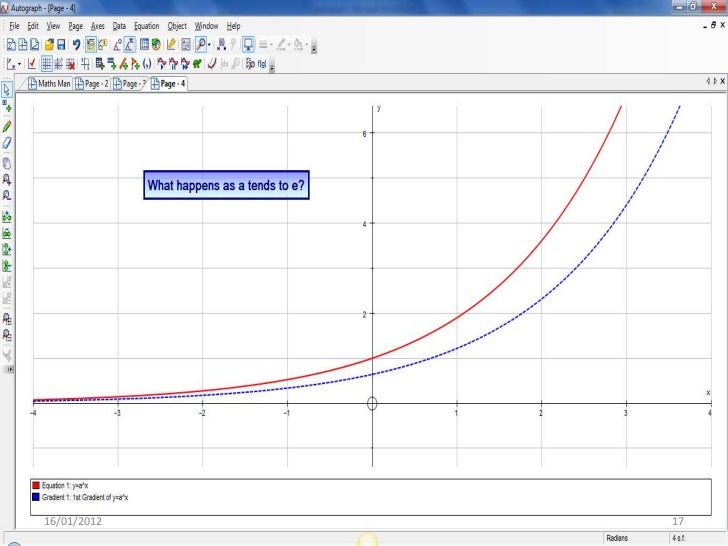Open the Equation menu
This screenshot has width=728, height=546.
tap(146, 25)
